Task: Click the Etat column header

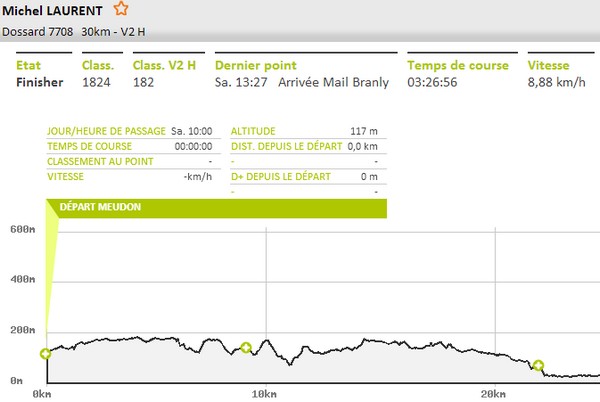Action: point(29,66)
